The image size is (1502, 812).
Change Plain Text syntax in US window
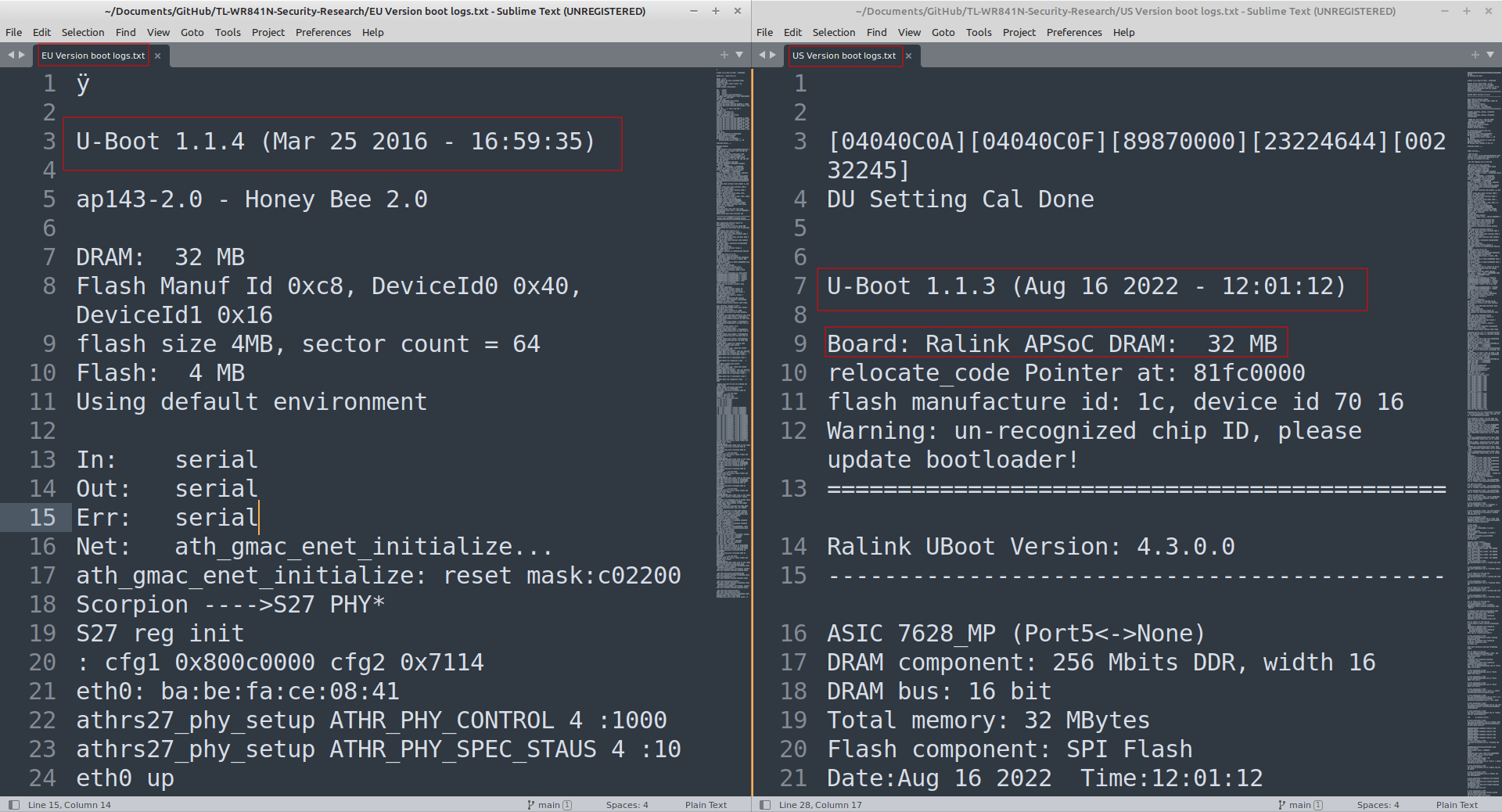(x=1457, y=804)
